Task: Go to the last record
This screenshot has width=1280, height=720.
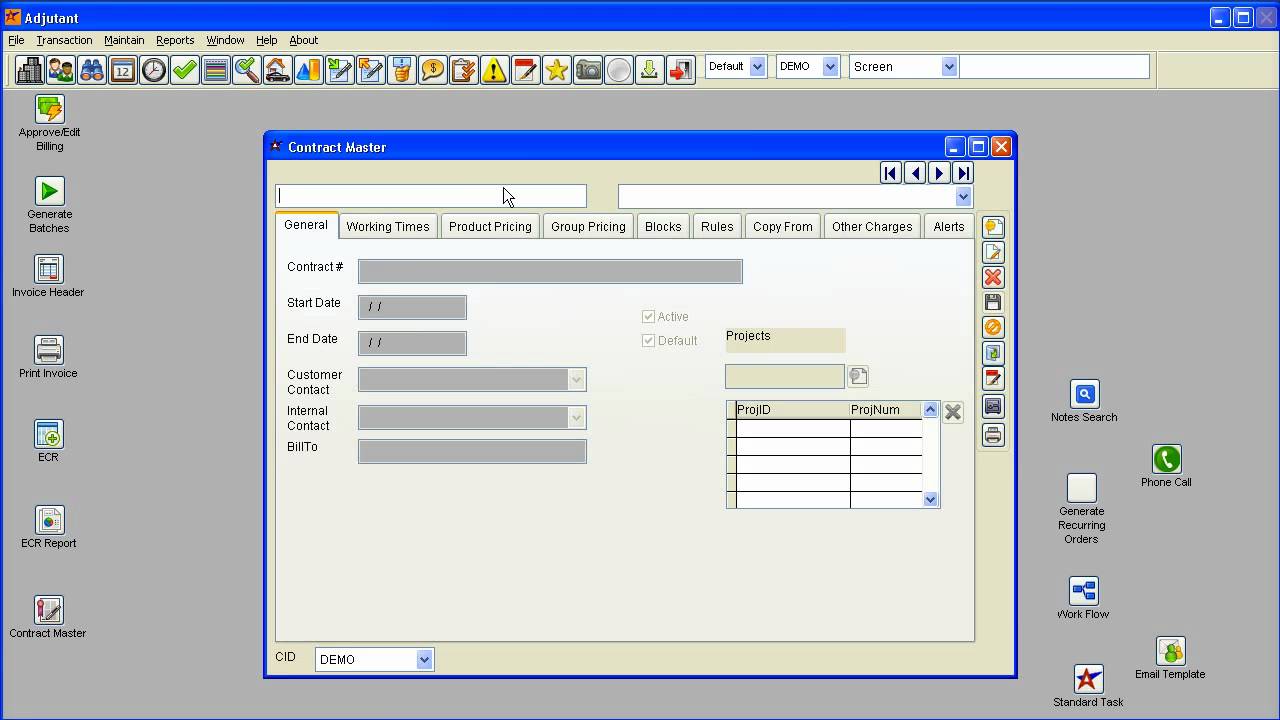Action: point(962,173)
